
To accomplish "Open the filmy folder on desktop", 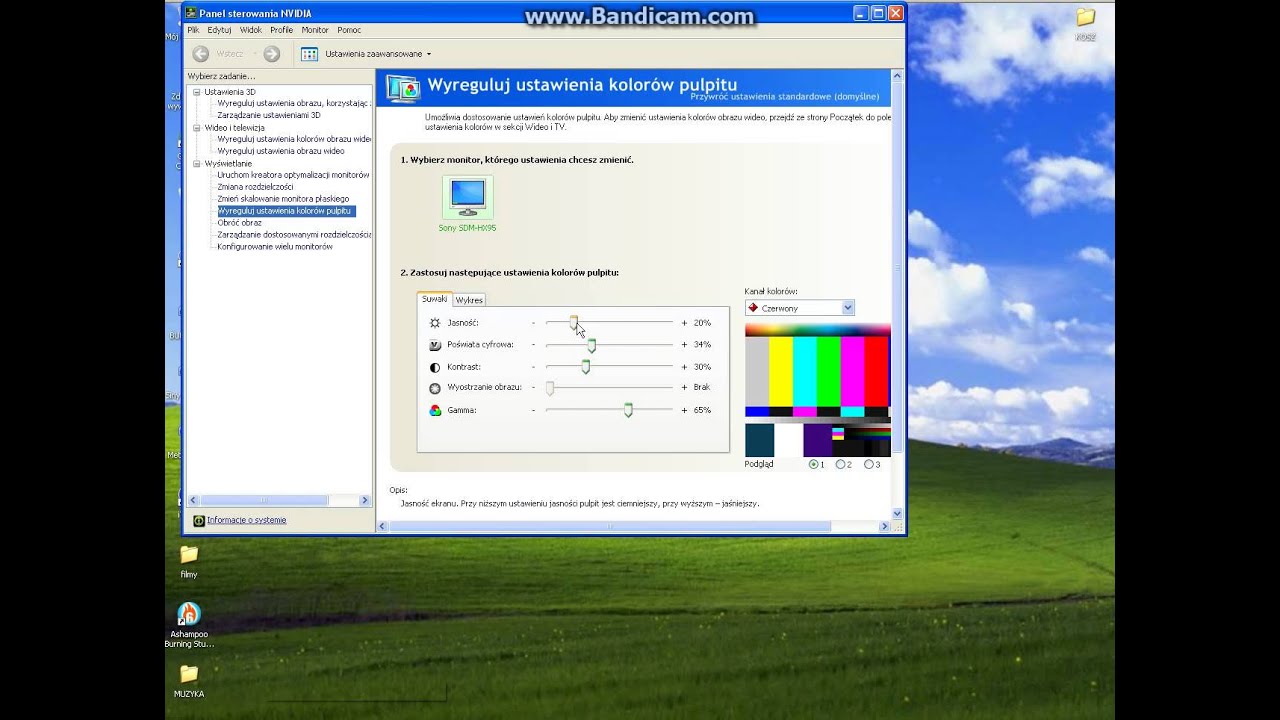I will [x=189, y=554].
